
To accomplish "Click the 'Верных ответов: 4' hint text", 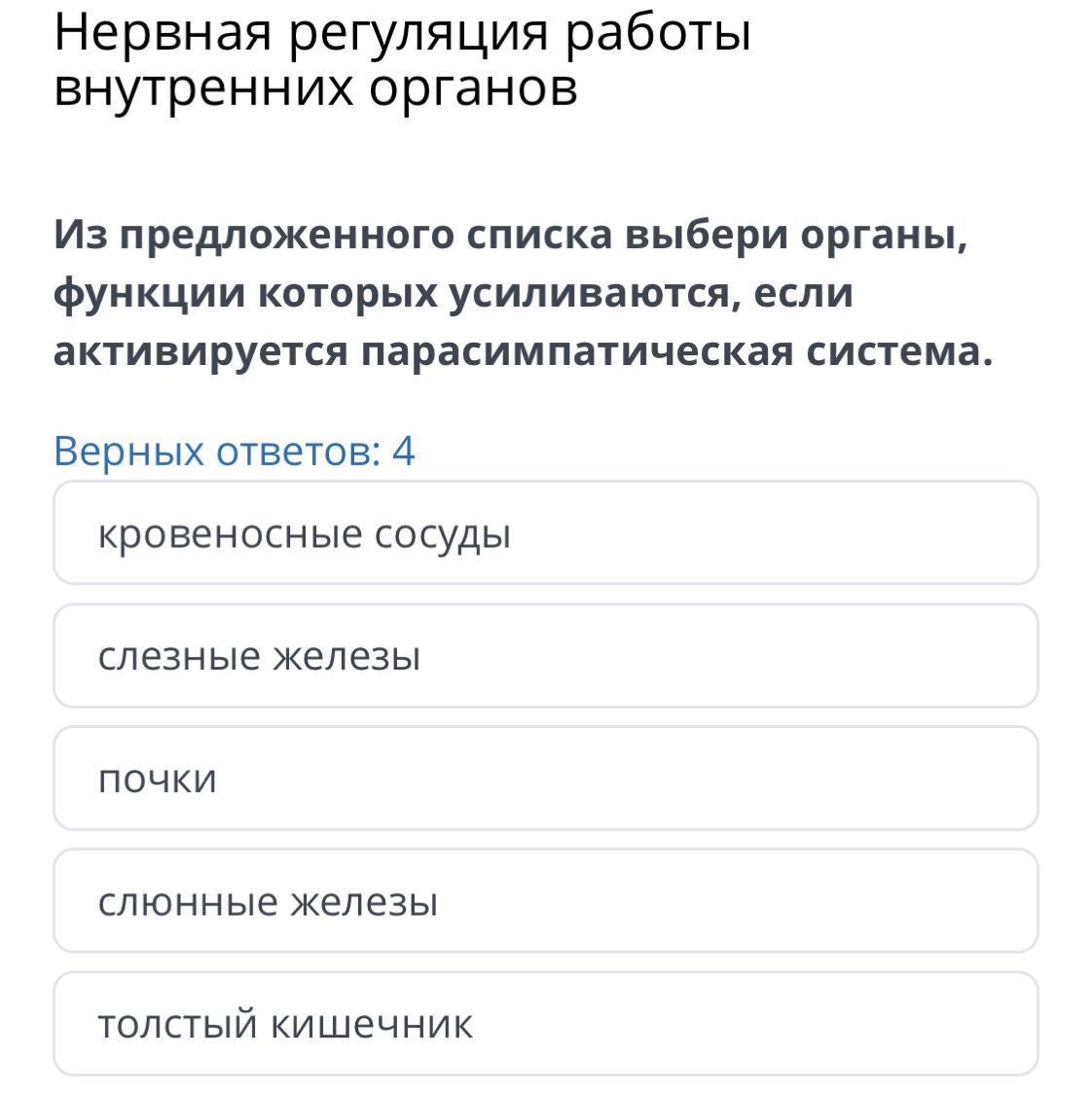I will [x=234, y=452].
